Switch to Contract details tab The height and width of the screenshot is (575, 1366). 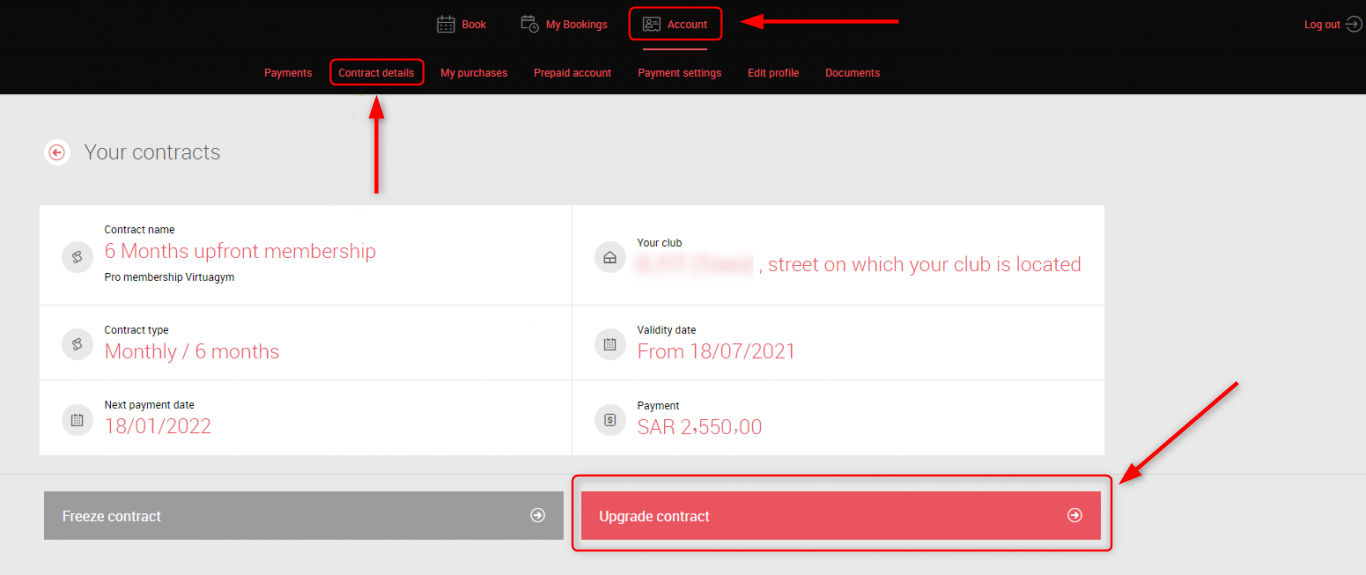(376, 73)
